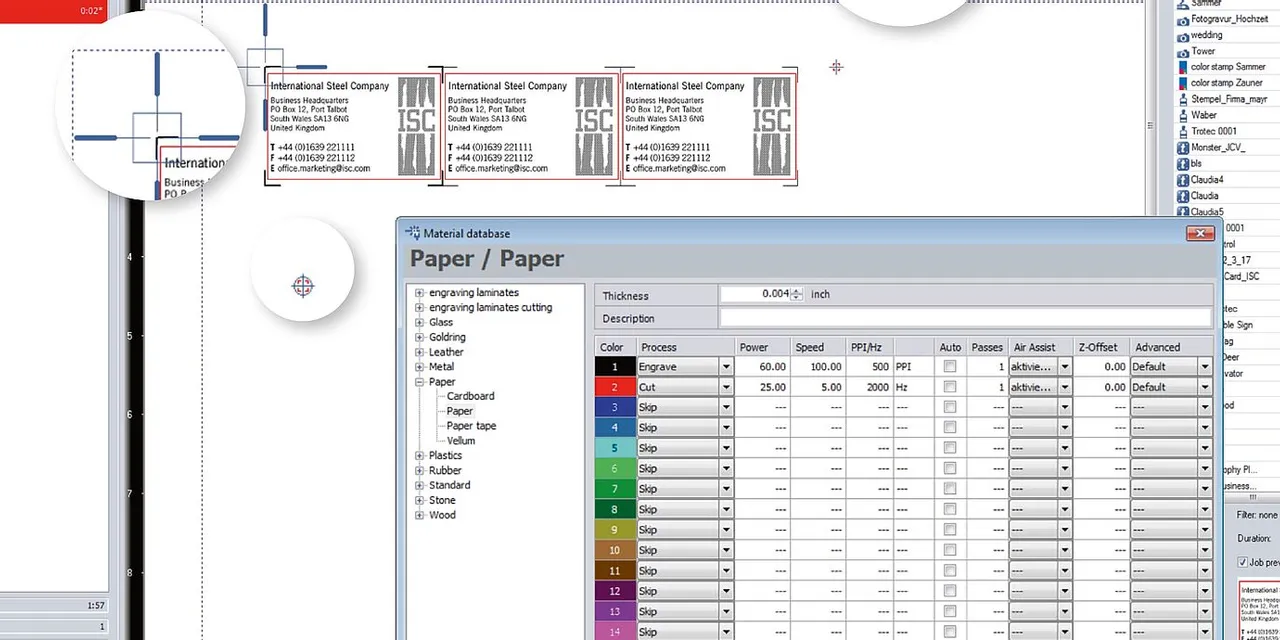The height and width of the screenshot is (640, 1280).
Task: Expand the Metal material category
Action: click(419, 366)
